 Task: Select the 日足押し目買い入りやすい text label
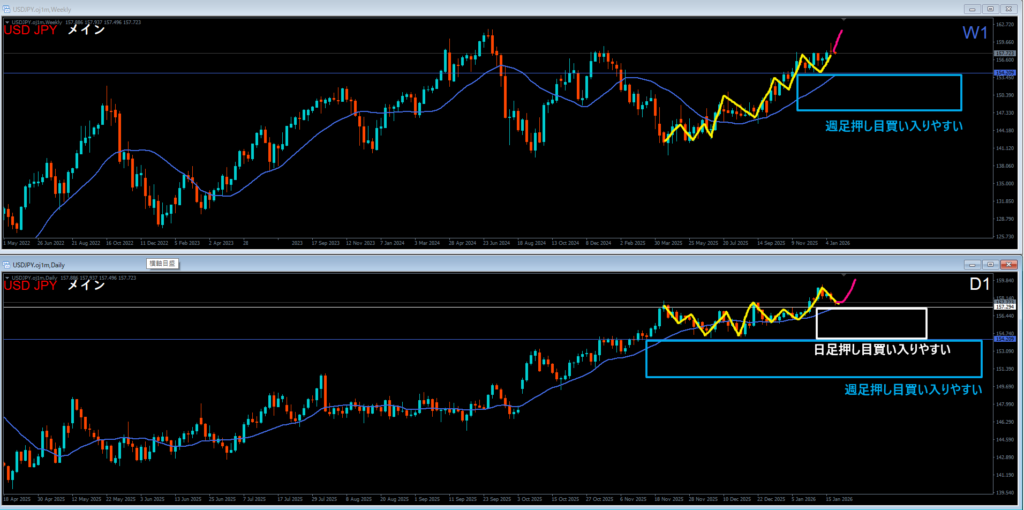(880, 350)
